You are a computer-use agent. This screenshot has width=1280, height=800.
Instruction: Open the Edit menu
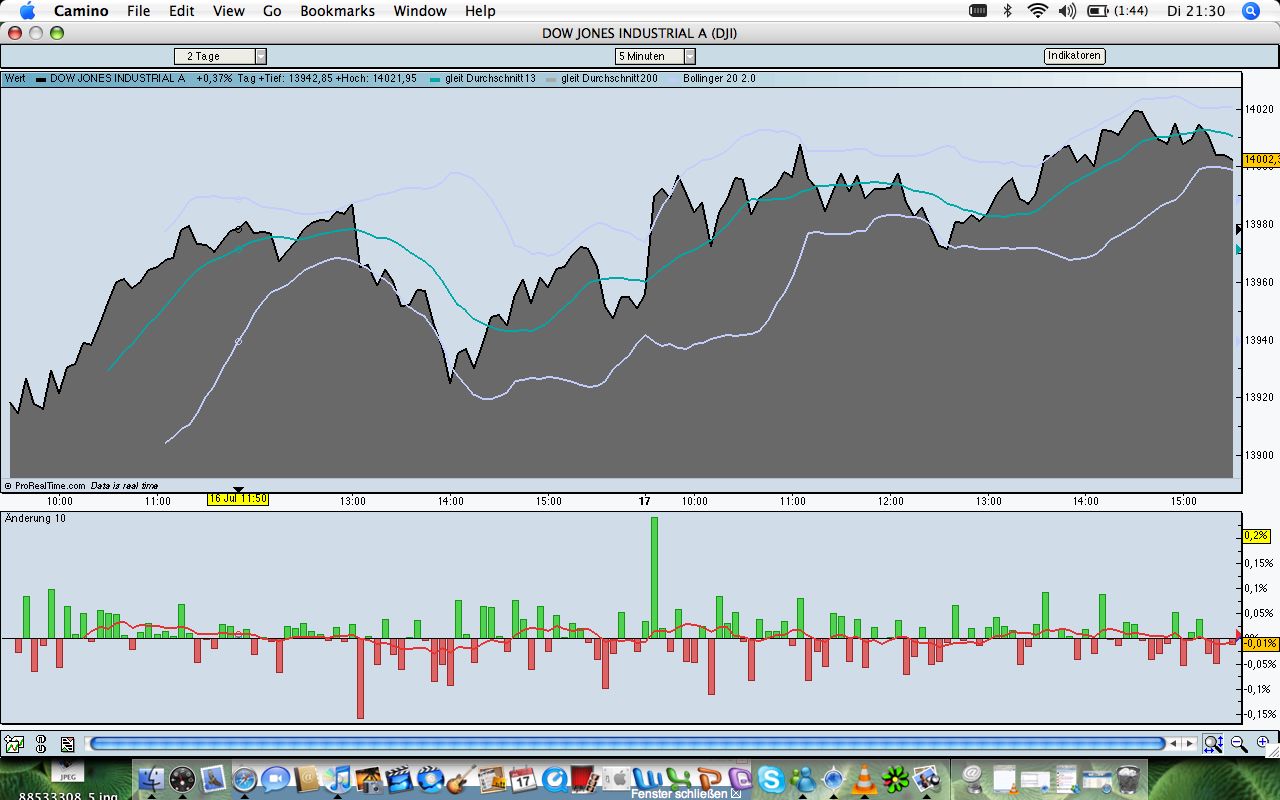point(182,11)
